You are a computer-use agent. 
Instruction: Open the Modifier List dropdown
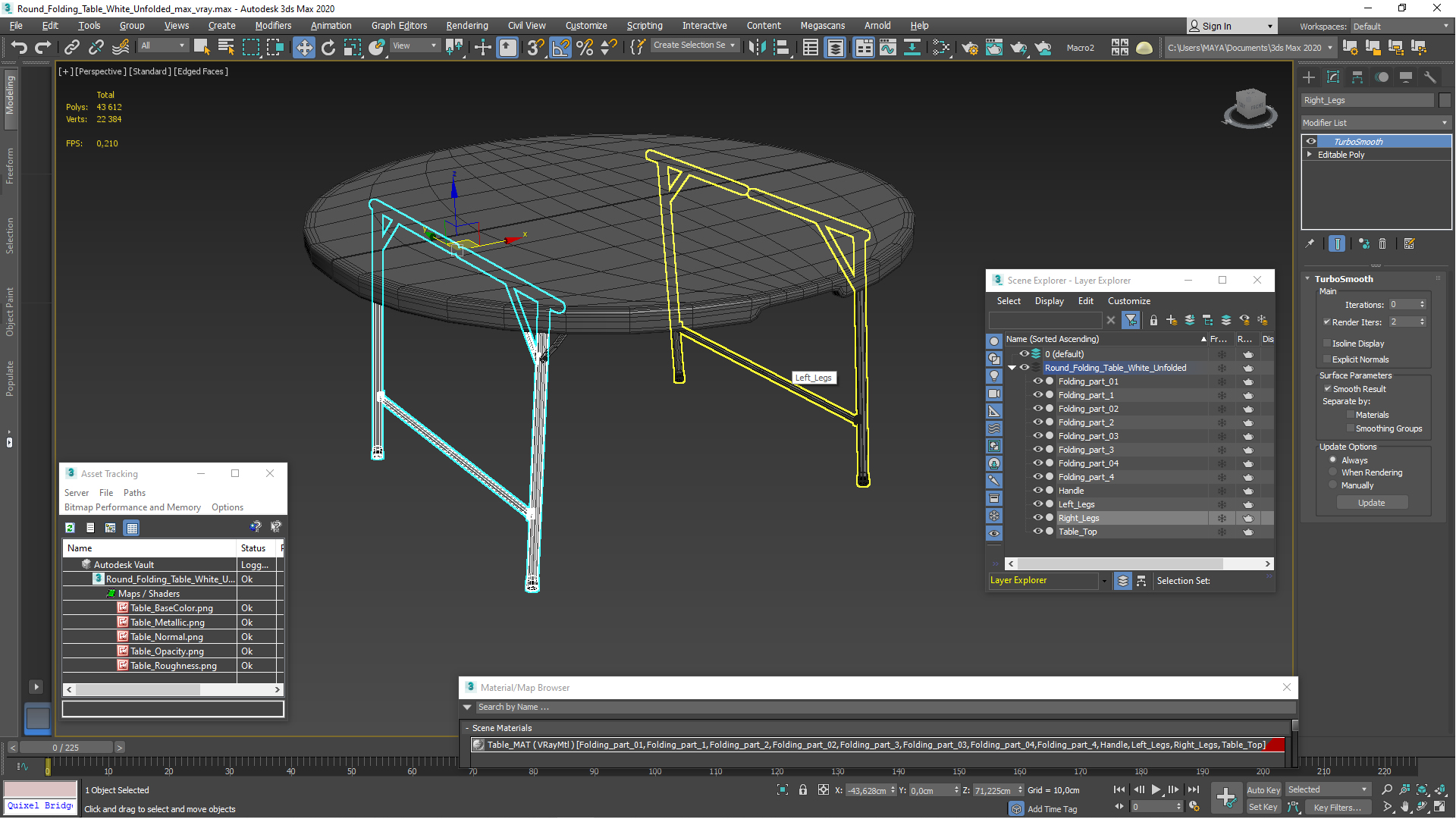pos(1375,123)
